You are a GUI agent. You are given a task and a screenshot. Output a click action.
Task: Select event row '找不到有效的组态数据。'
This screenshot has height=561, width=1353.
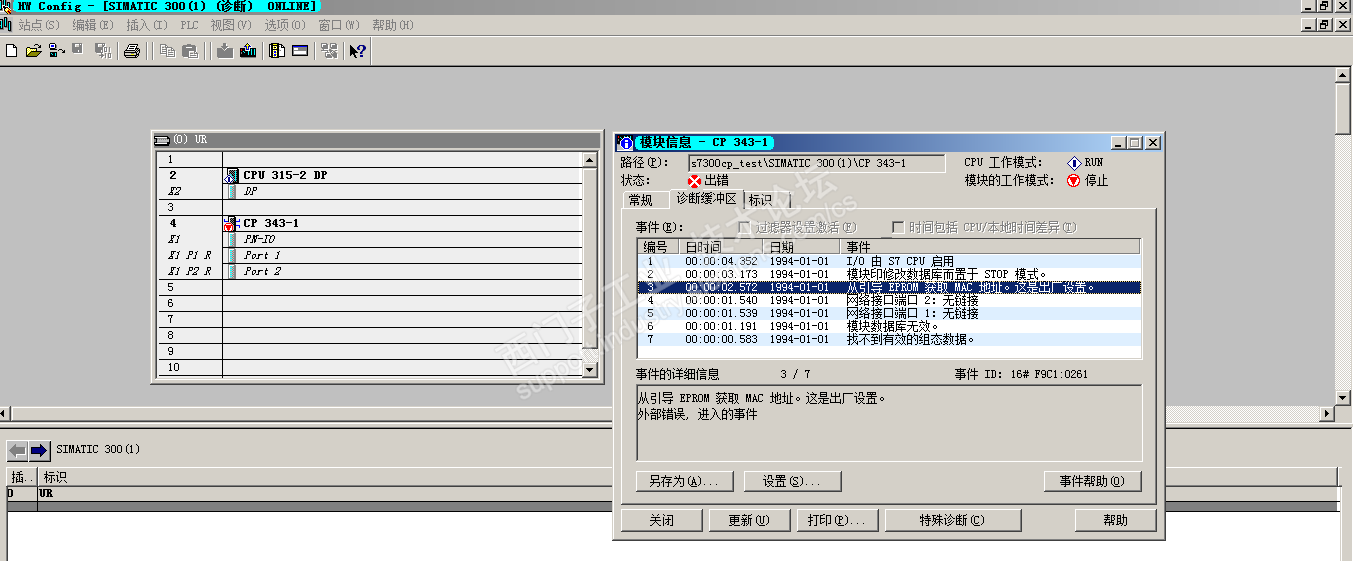point(889,339)
